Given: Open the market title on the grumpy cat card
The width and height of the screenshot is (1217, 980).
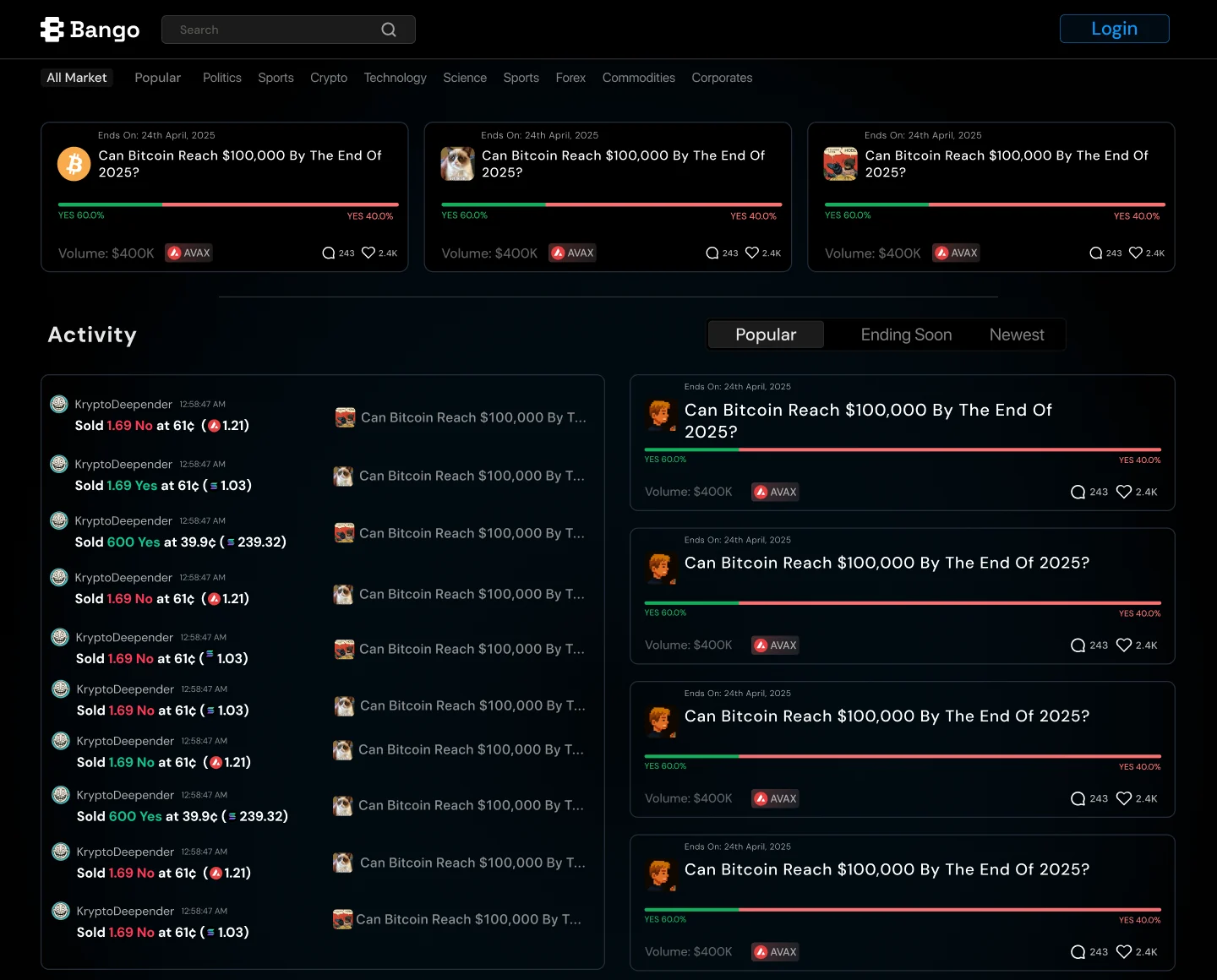Looking at the screenshot, I should click(x=624, y=164).
